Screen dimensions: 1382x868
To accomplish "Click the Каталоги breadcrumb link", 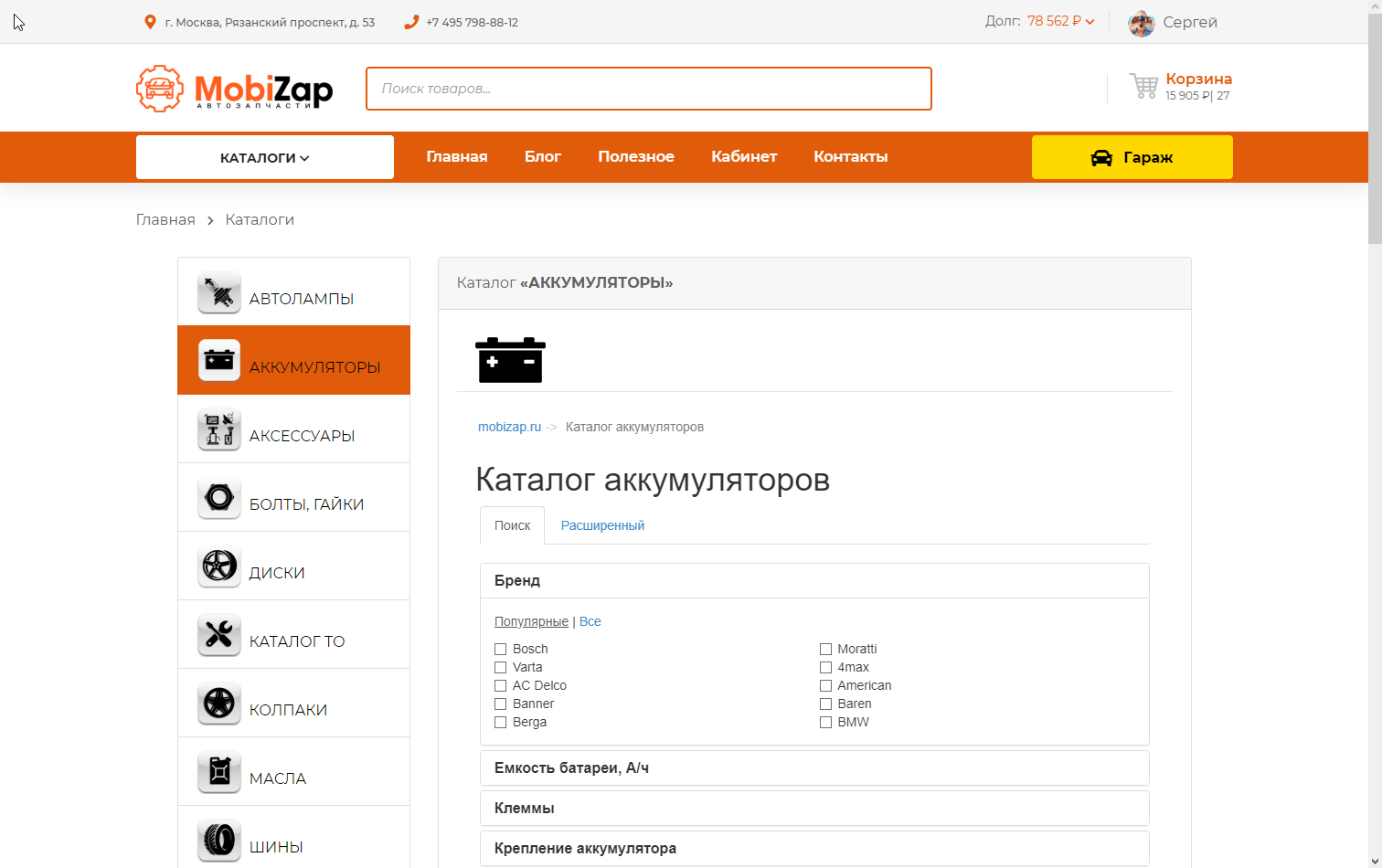I will (x=260, y=219).
